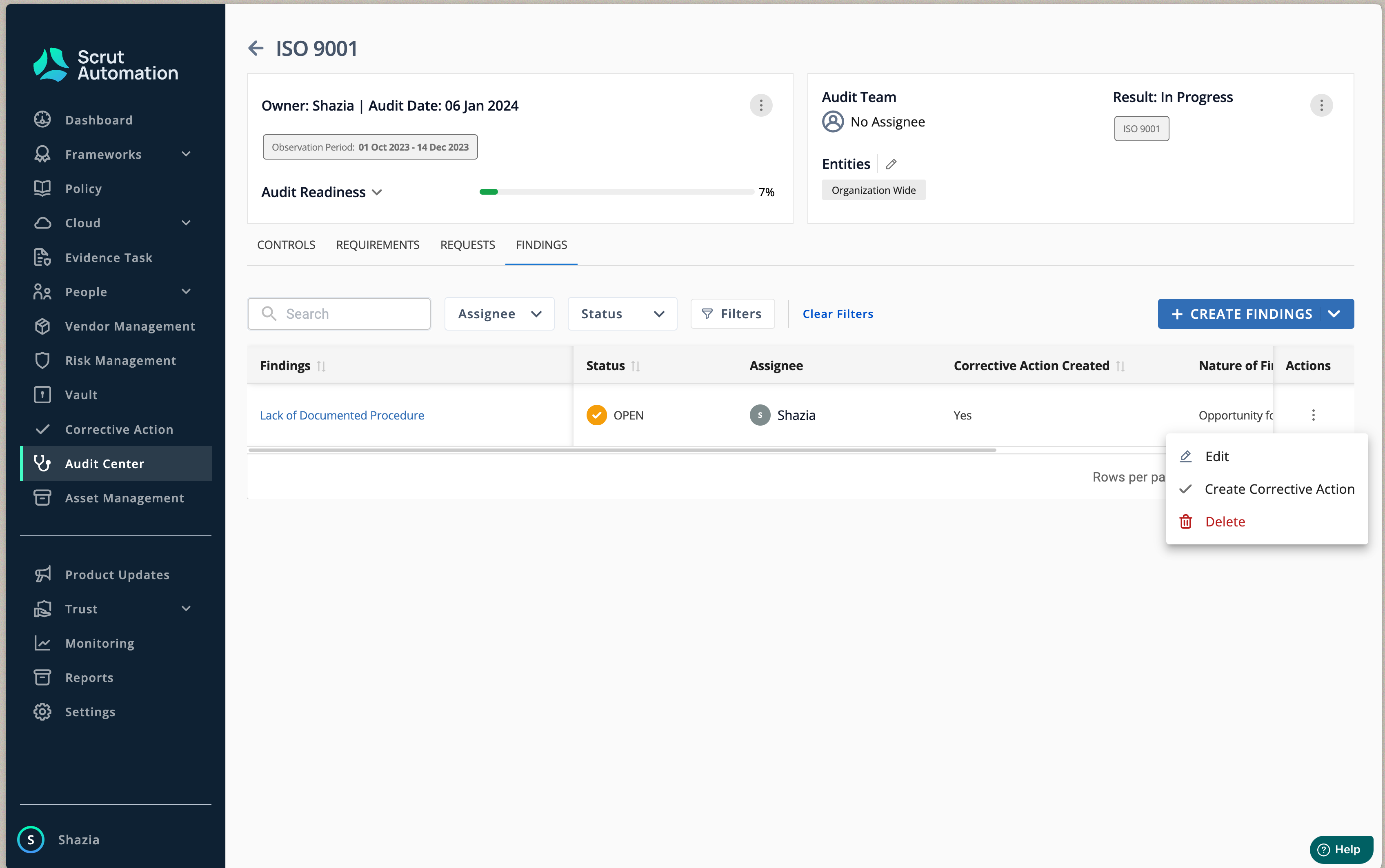Viewport: 1385px width, 868px height.
Task: Focus the findings Search field
Action: (339, 313)
